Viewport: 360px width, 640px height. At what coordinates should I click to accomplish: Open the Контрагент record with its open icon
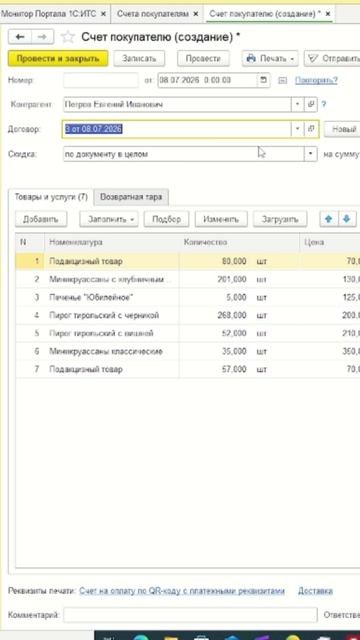[x=311, y=104]
